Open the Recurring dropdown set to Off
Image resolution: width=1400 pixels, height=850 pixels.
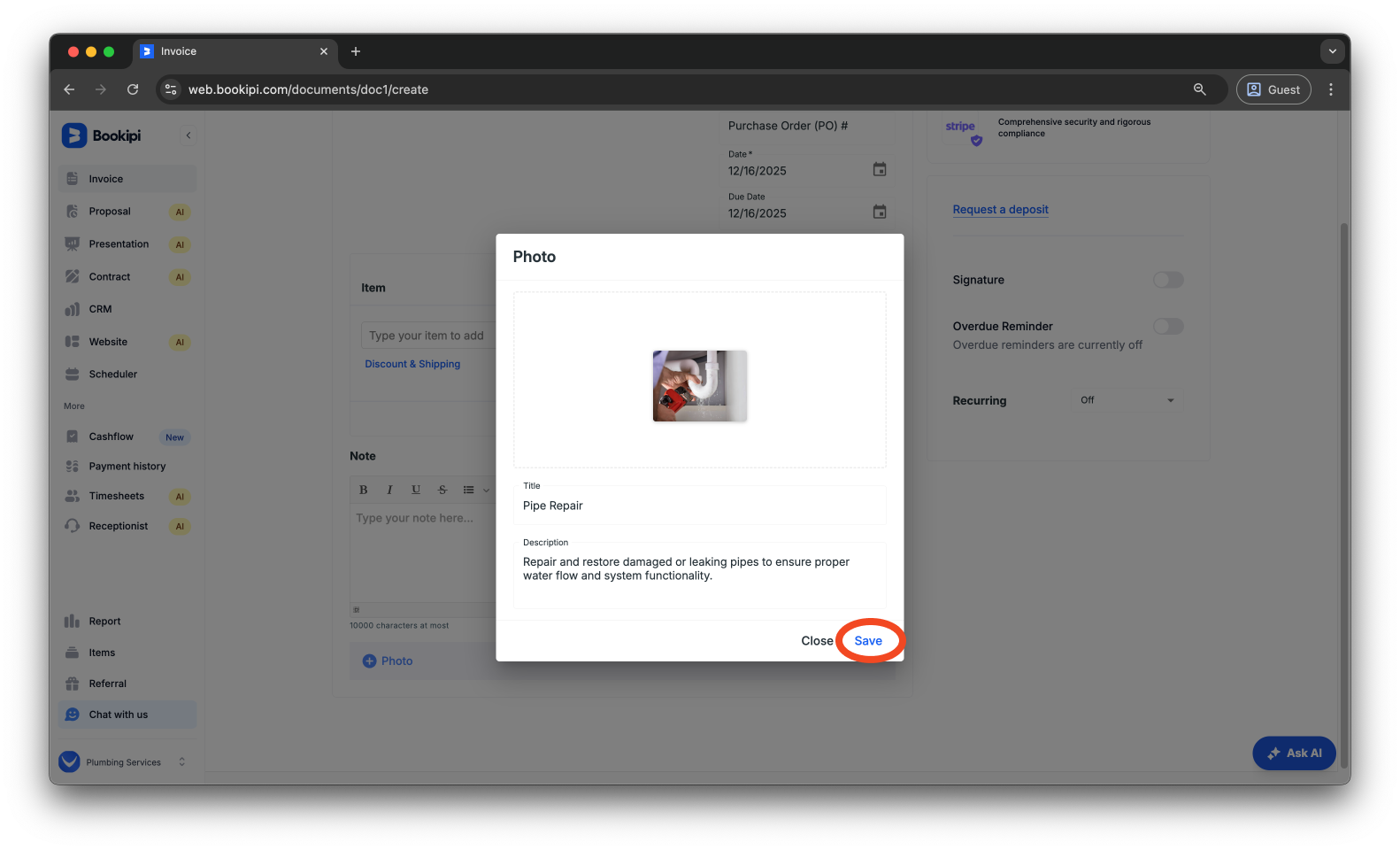tap(1127, 400)
